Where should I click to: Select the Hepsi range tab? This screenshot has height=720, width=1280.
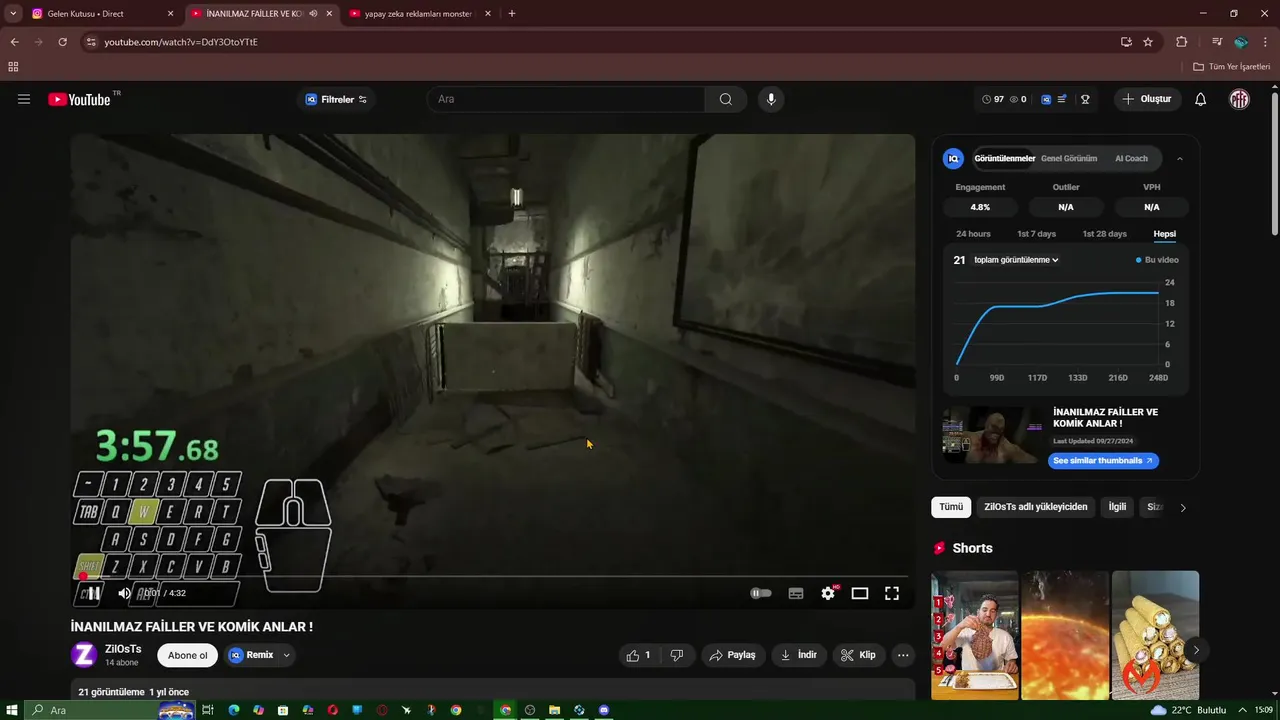(1165, 234)
